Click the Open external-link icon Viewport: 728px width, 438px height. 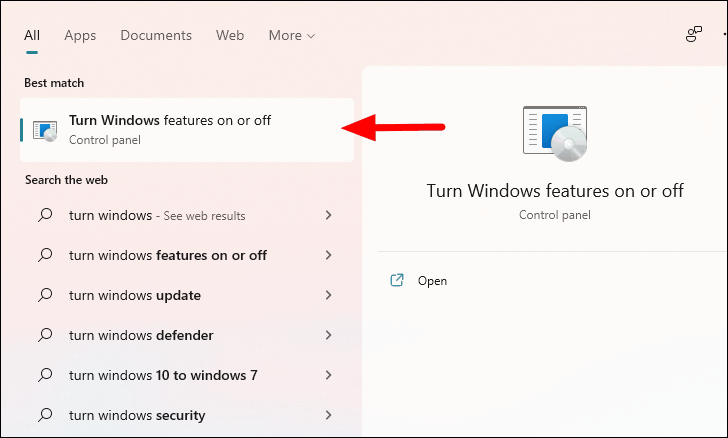tap(397, 280)
